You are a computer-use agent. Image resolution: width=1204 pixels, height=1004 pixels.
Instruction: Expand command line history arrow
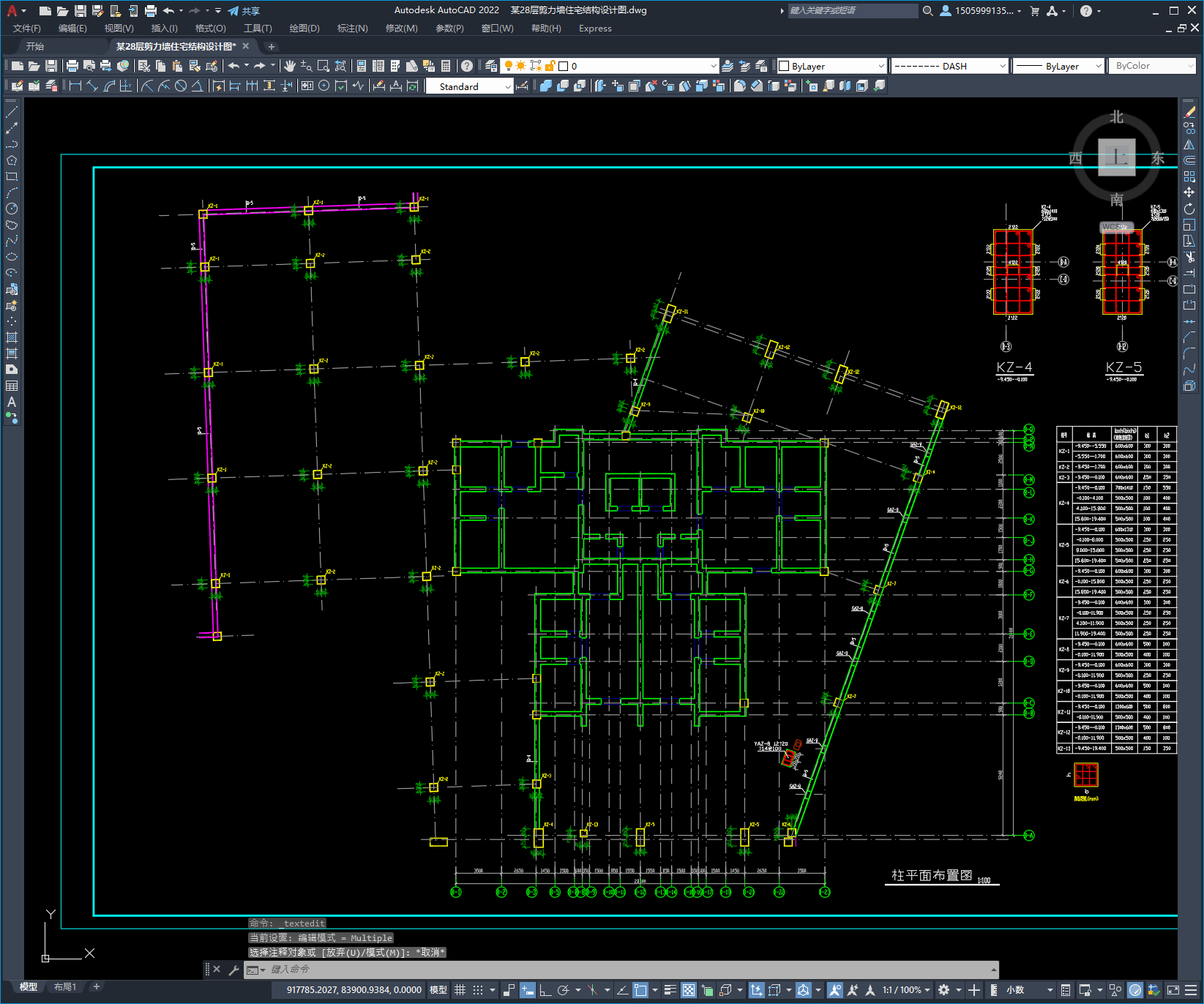(x=993, y=970)
